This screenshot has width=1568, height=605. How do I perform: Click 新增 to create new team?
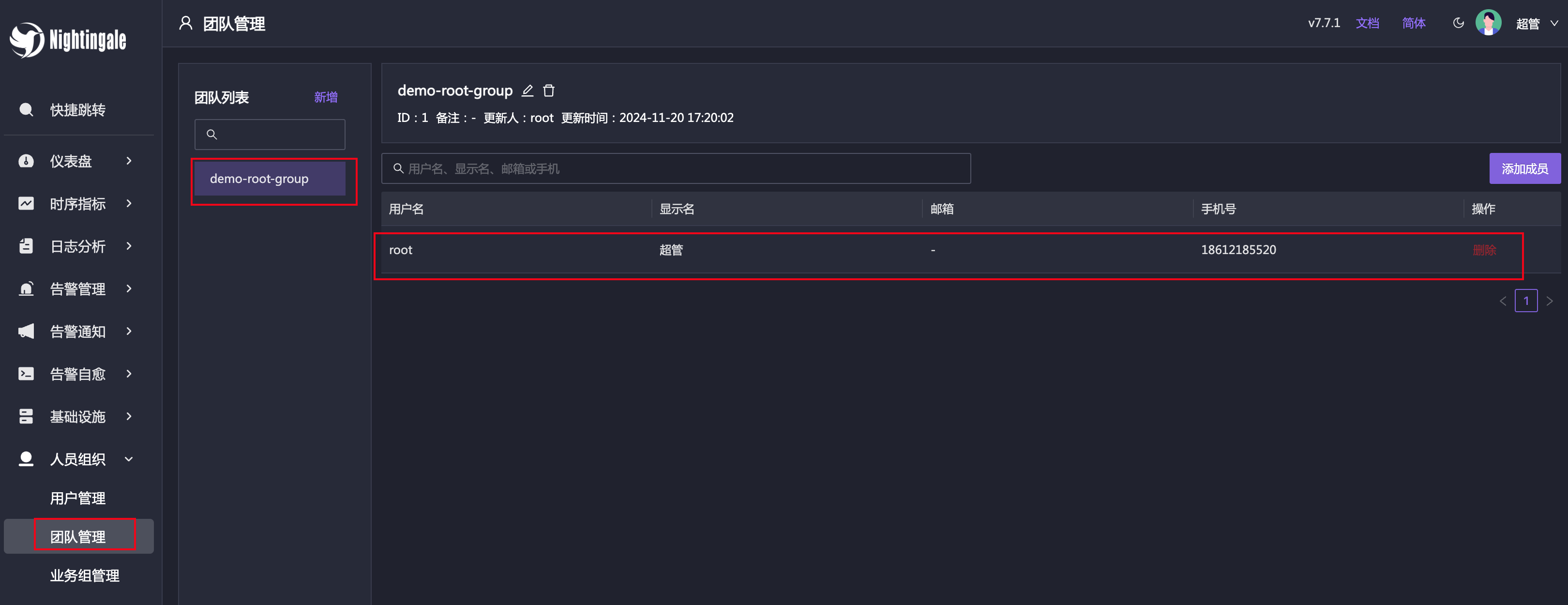328,97
